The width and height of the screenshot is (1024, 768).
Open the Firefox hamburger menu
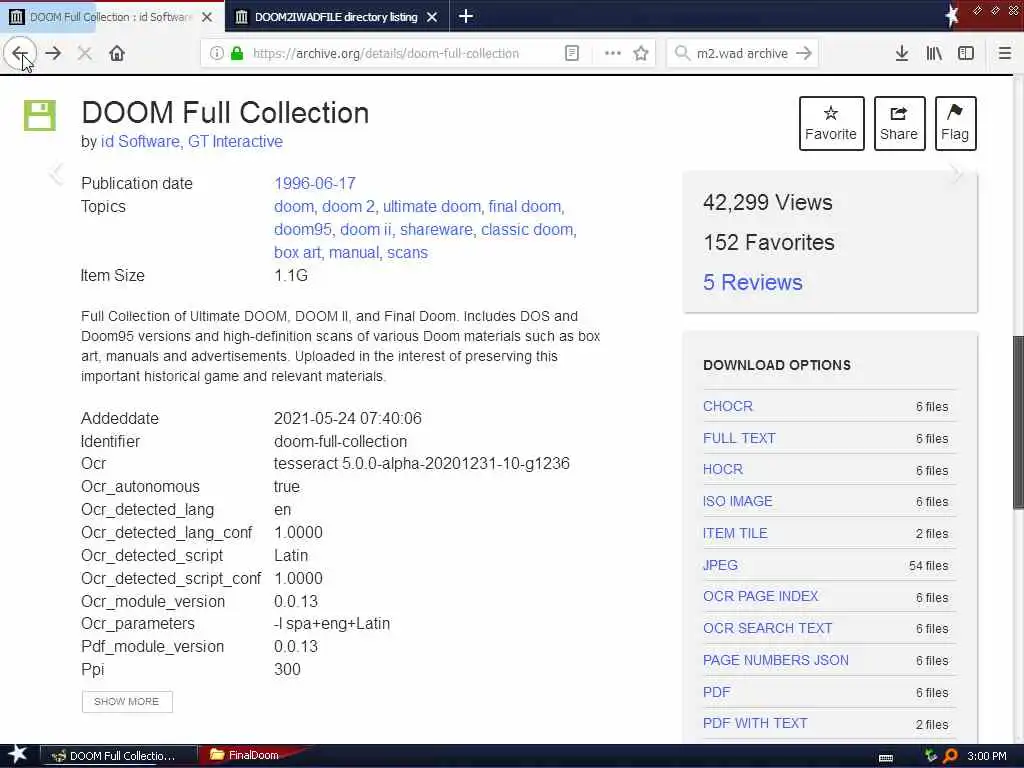(1005, 54)
